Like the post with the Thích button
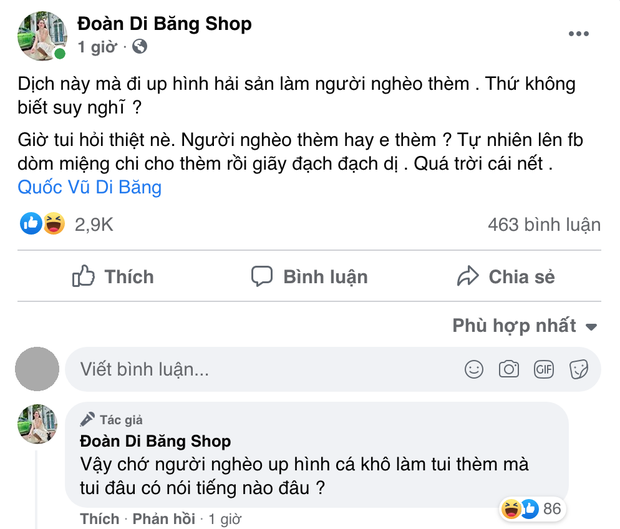The height and width of the screenshot is (529, 620). [113, 277]
